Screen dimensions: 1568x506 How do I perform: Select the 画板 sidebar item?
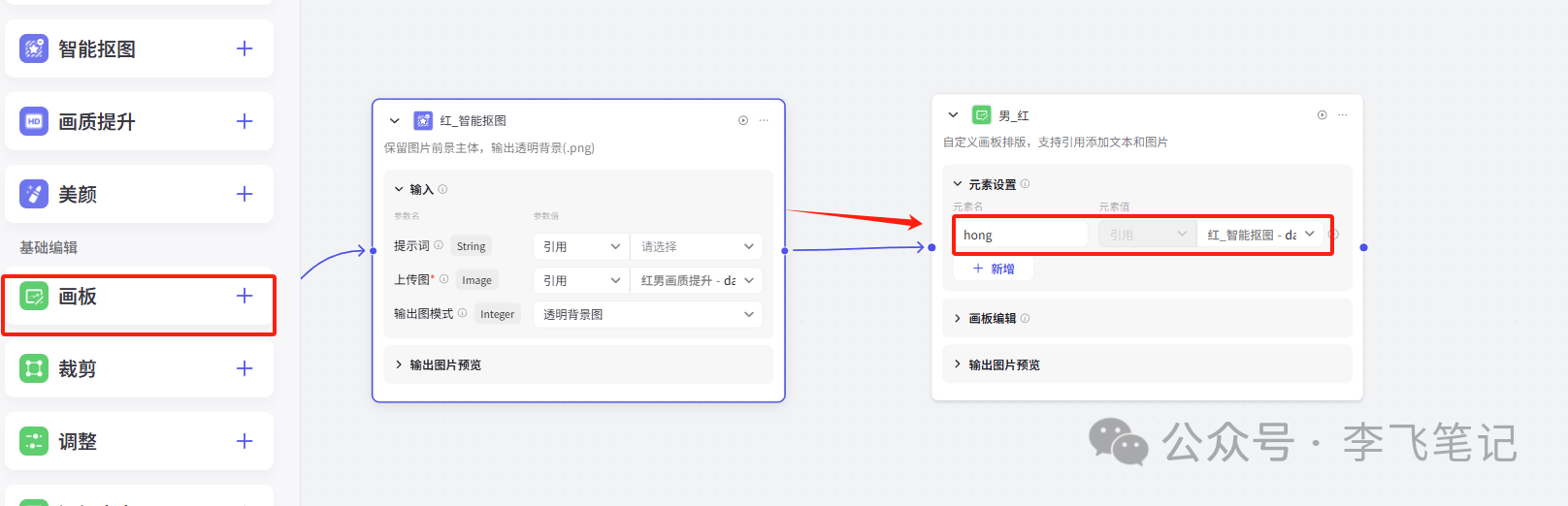(139, 296)
